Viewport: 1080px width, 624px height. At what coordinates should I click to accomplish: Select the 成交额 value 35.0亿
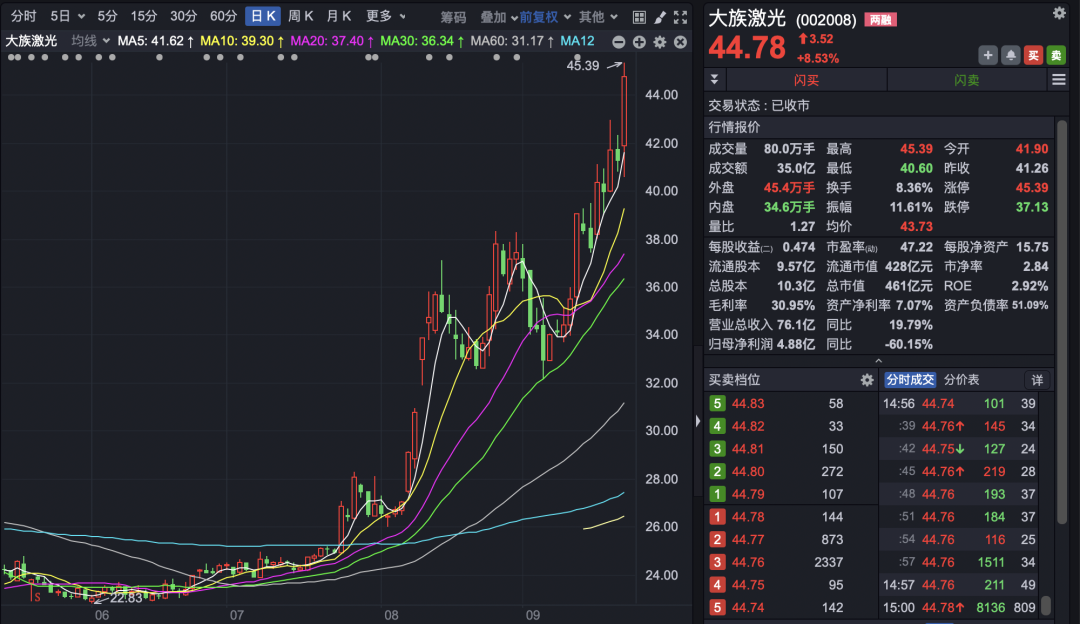[796, 169]
